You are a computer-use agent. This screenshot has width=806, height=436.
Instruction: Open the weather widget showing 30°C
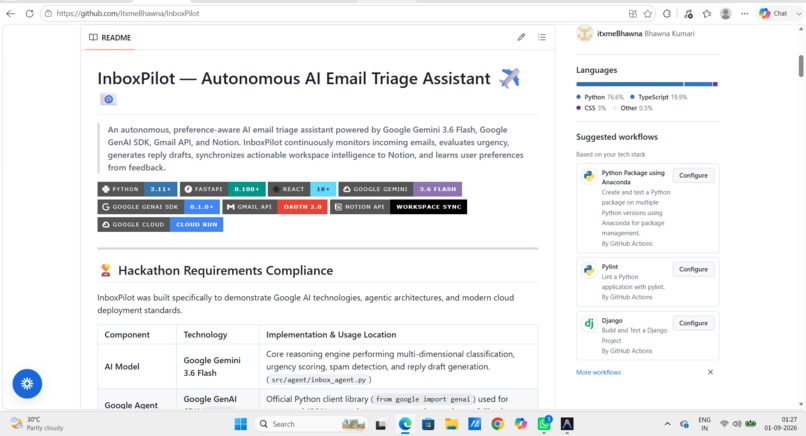pos(36,424)
